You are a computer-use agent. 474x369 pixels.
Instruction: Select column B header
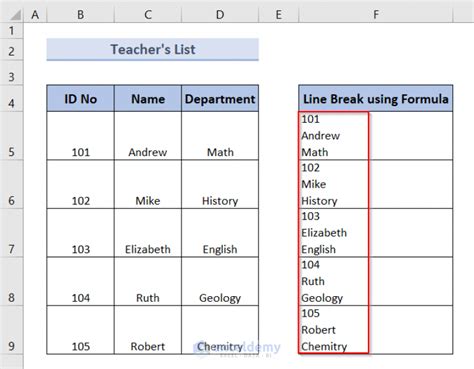tap(80, 15)
